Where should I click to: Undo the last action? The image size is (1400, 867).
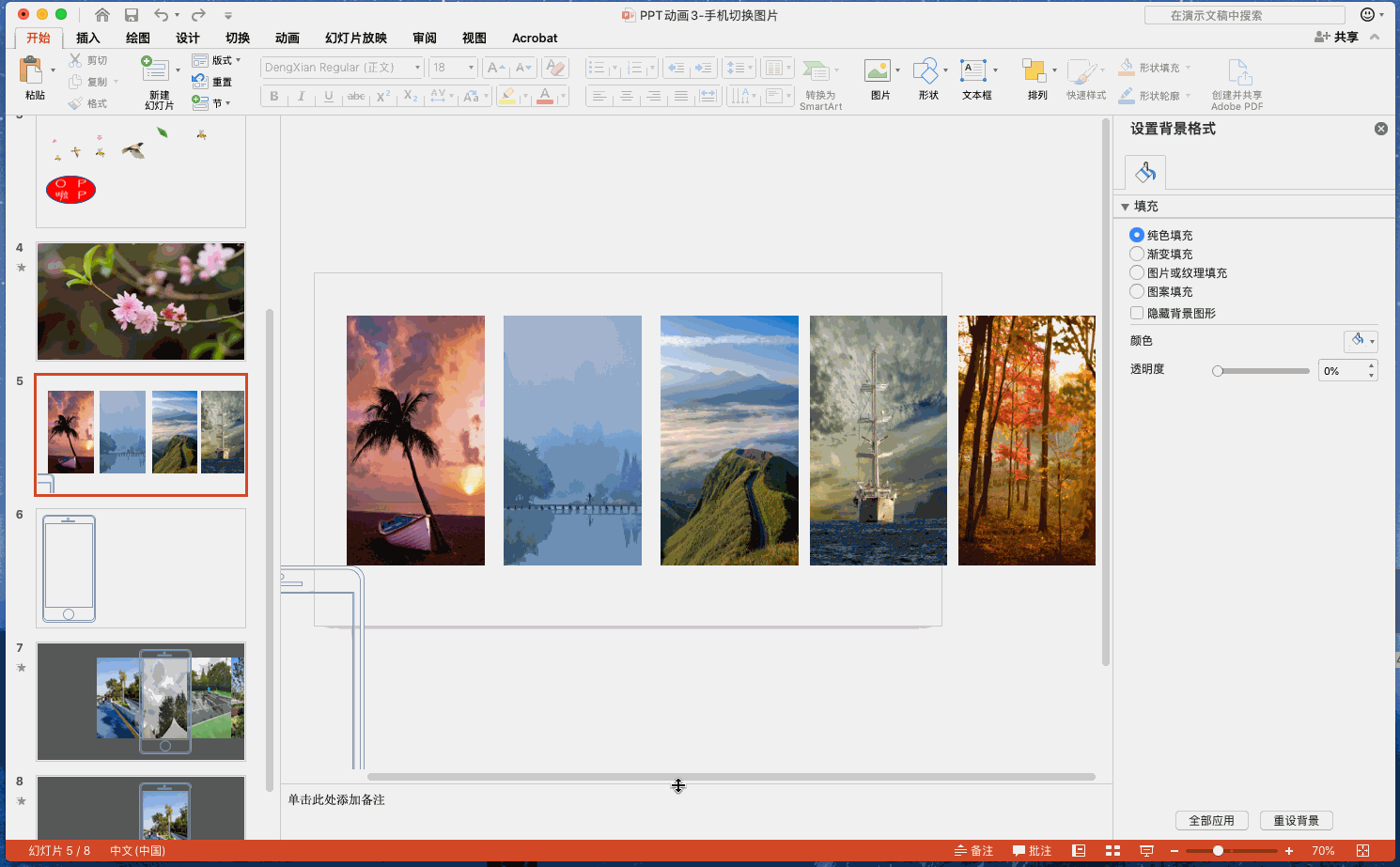162,15
